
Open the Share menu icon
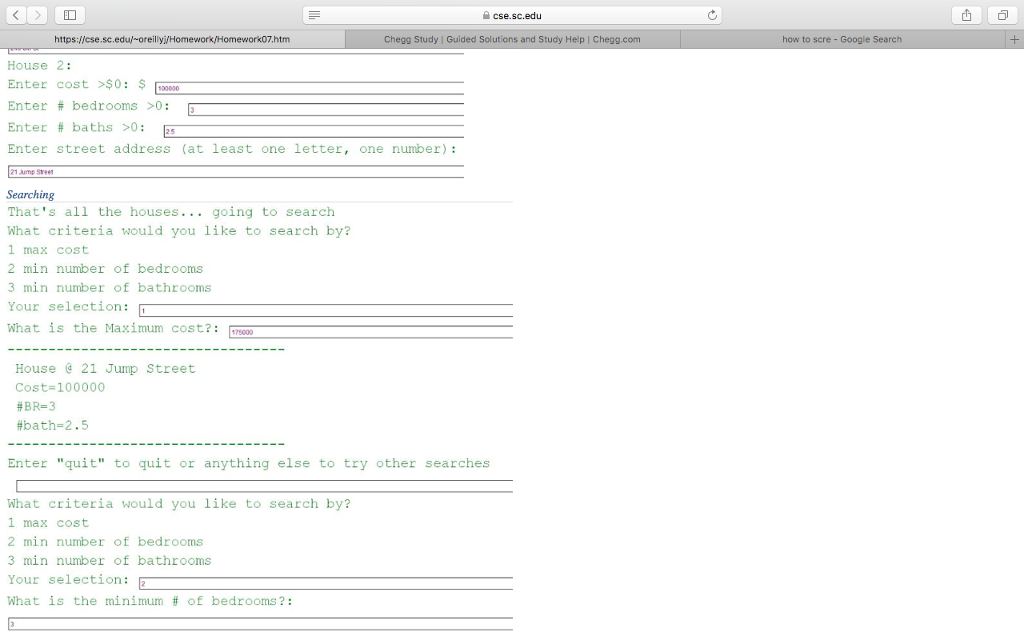pyautogui.click(x=967, y=15)
